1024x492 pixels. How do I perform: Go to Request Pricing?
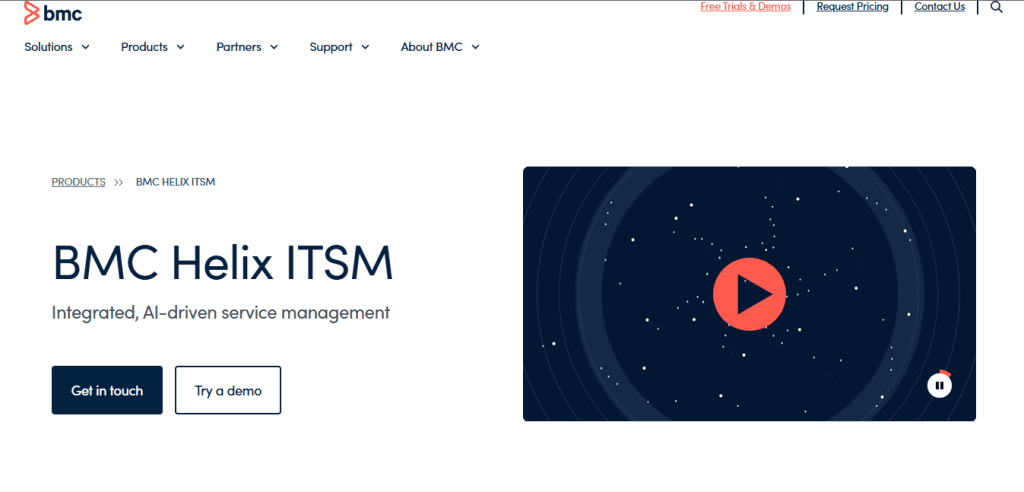tap(852, 7)
